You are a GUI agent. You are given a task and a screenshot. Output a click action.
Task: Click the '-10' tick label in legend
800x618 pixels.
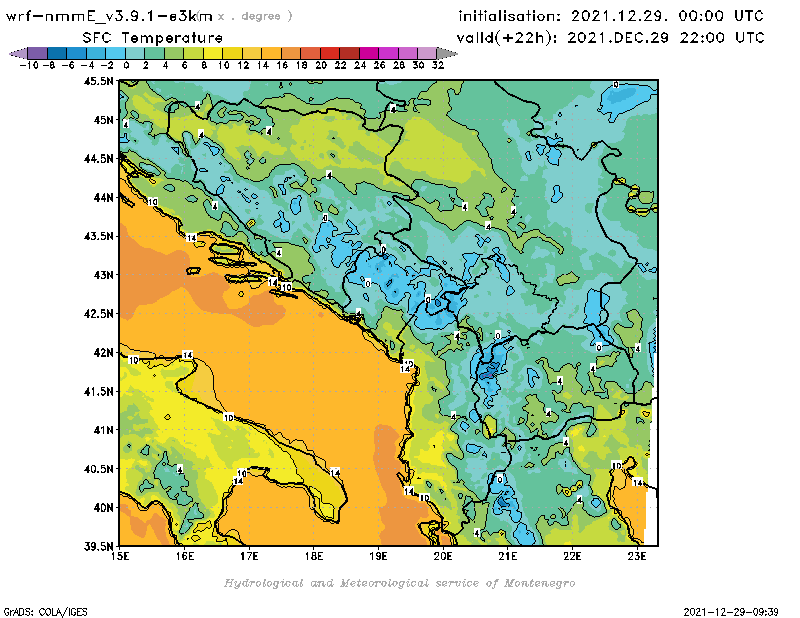(x=29, y=65)
